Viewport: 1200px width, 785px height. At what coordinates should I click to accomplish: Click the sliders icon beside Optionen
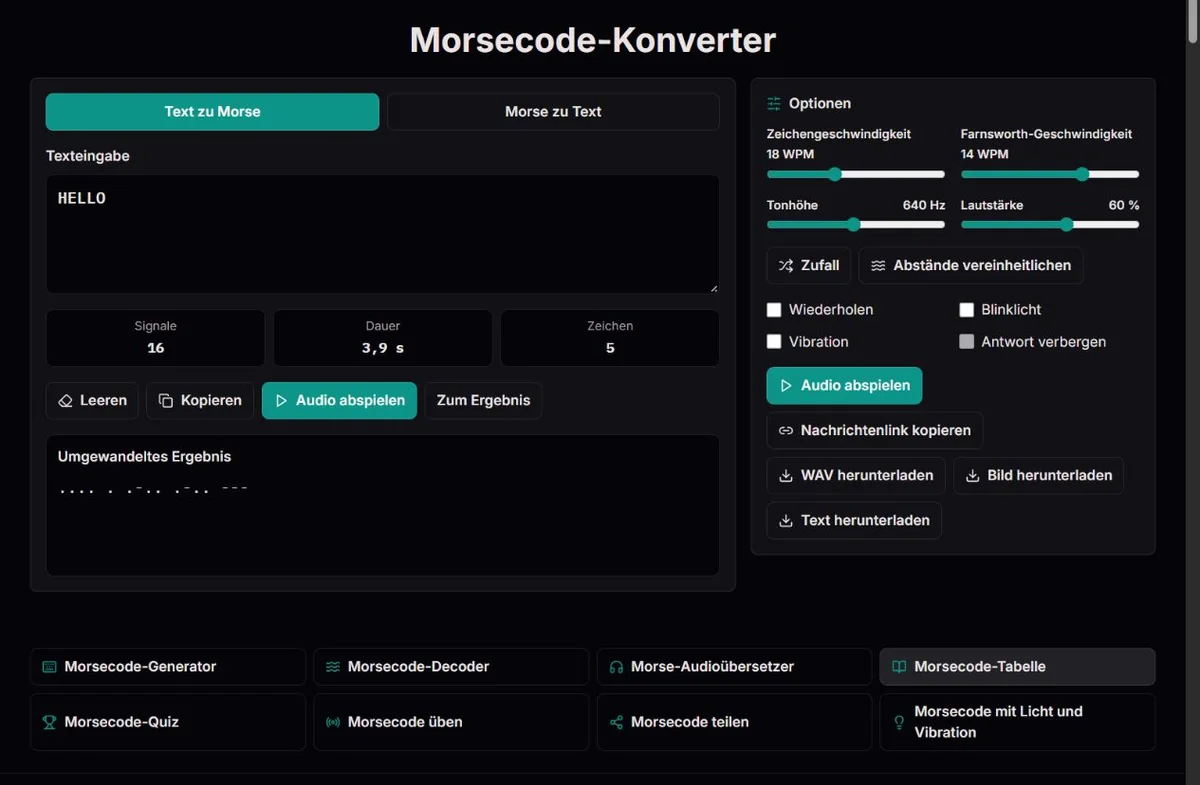click(774, 103)
